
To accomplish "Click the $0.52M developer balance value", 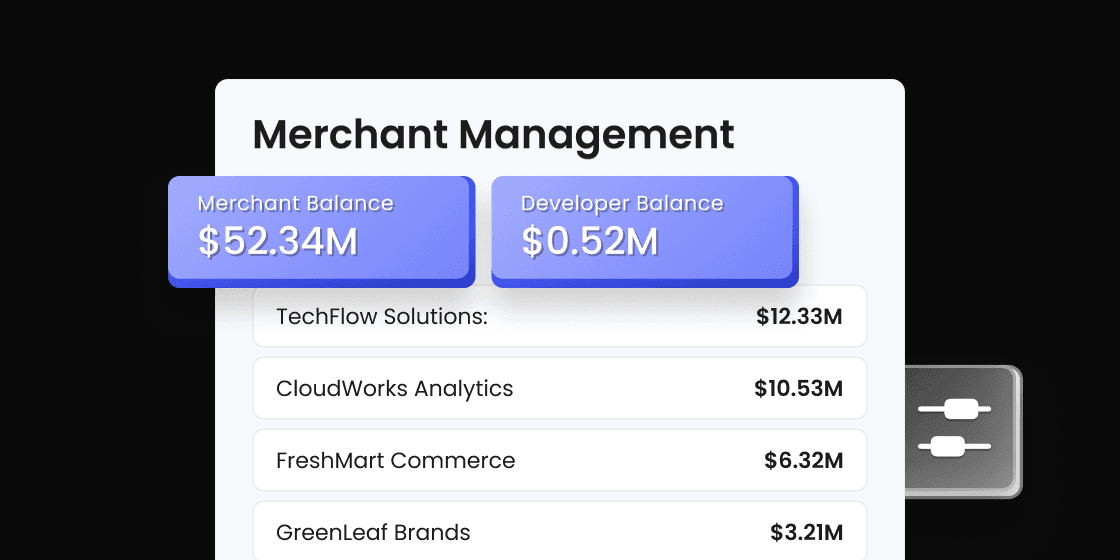I will point(589,243).
